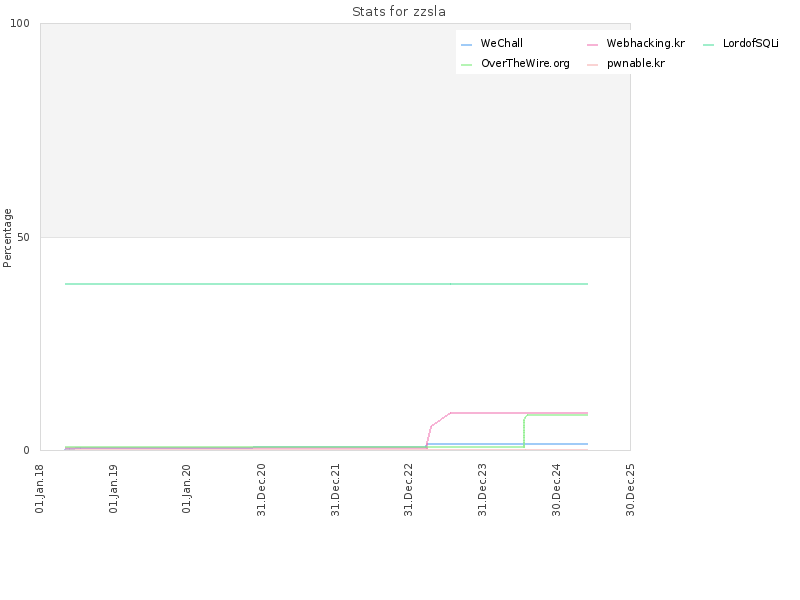
Task: Select the WeChall legend label
Action: tap(501, 44)
